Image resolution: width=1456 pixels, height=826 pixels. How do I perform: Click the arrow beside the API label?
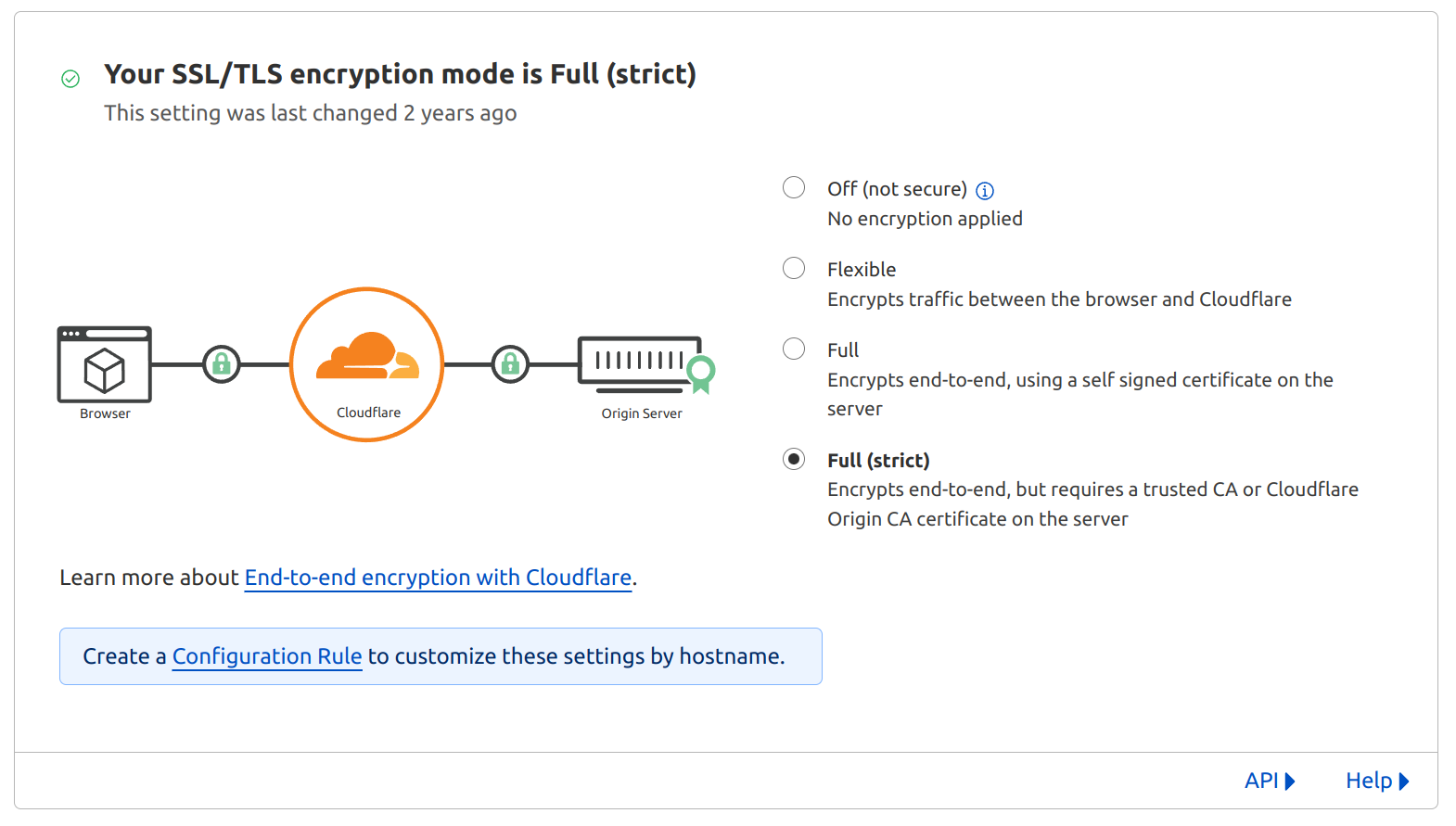[x=1291, y=781]
